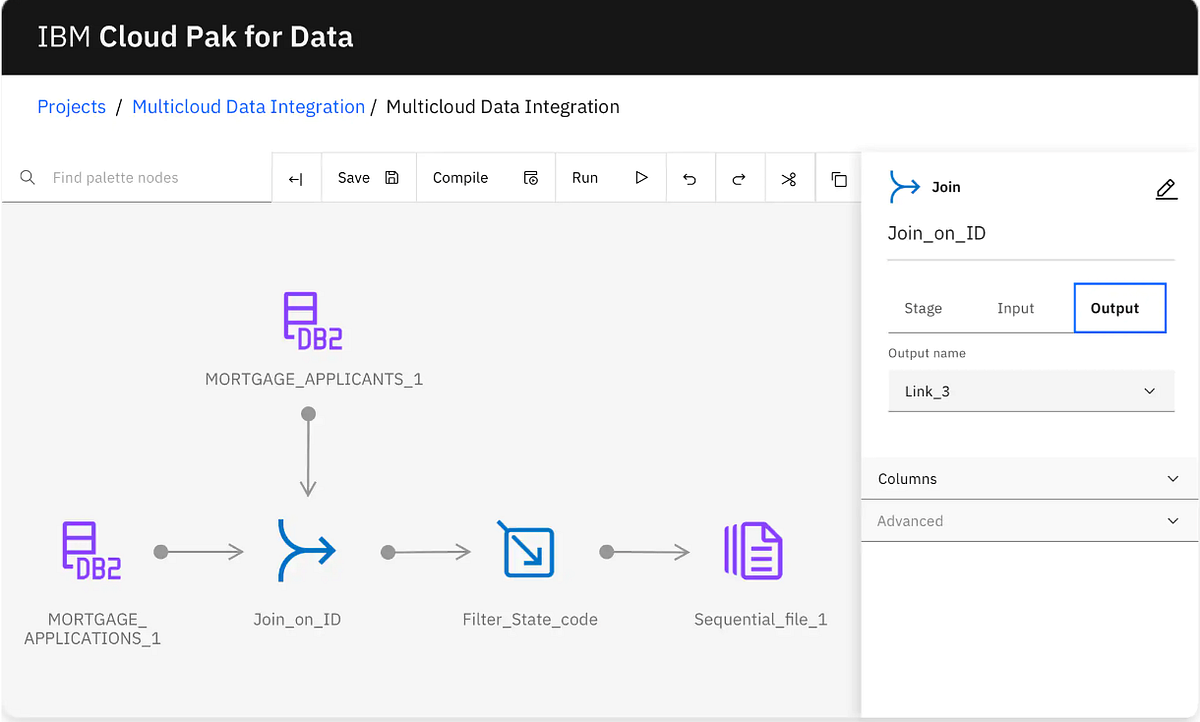1200x722 pixels.
Task: Click the copy icon in the toolbar
Action: tap(840, 177)
